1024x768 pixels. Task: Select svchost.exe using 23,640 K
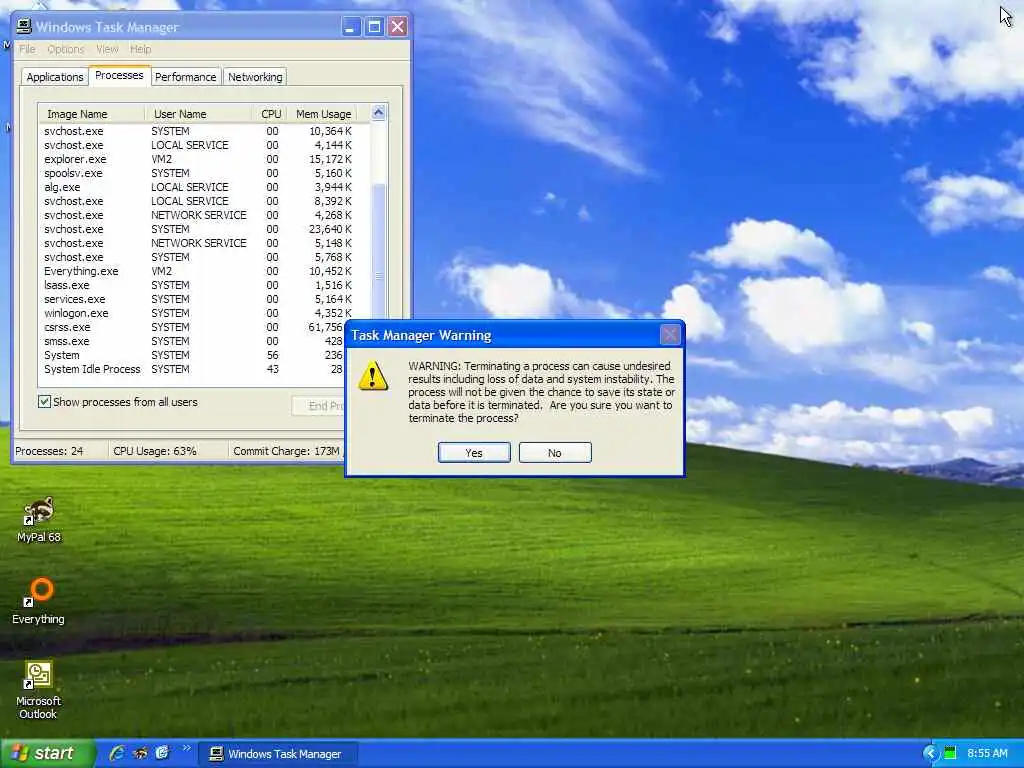pos(198,229)
